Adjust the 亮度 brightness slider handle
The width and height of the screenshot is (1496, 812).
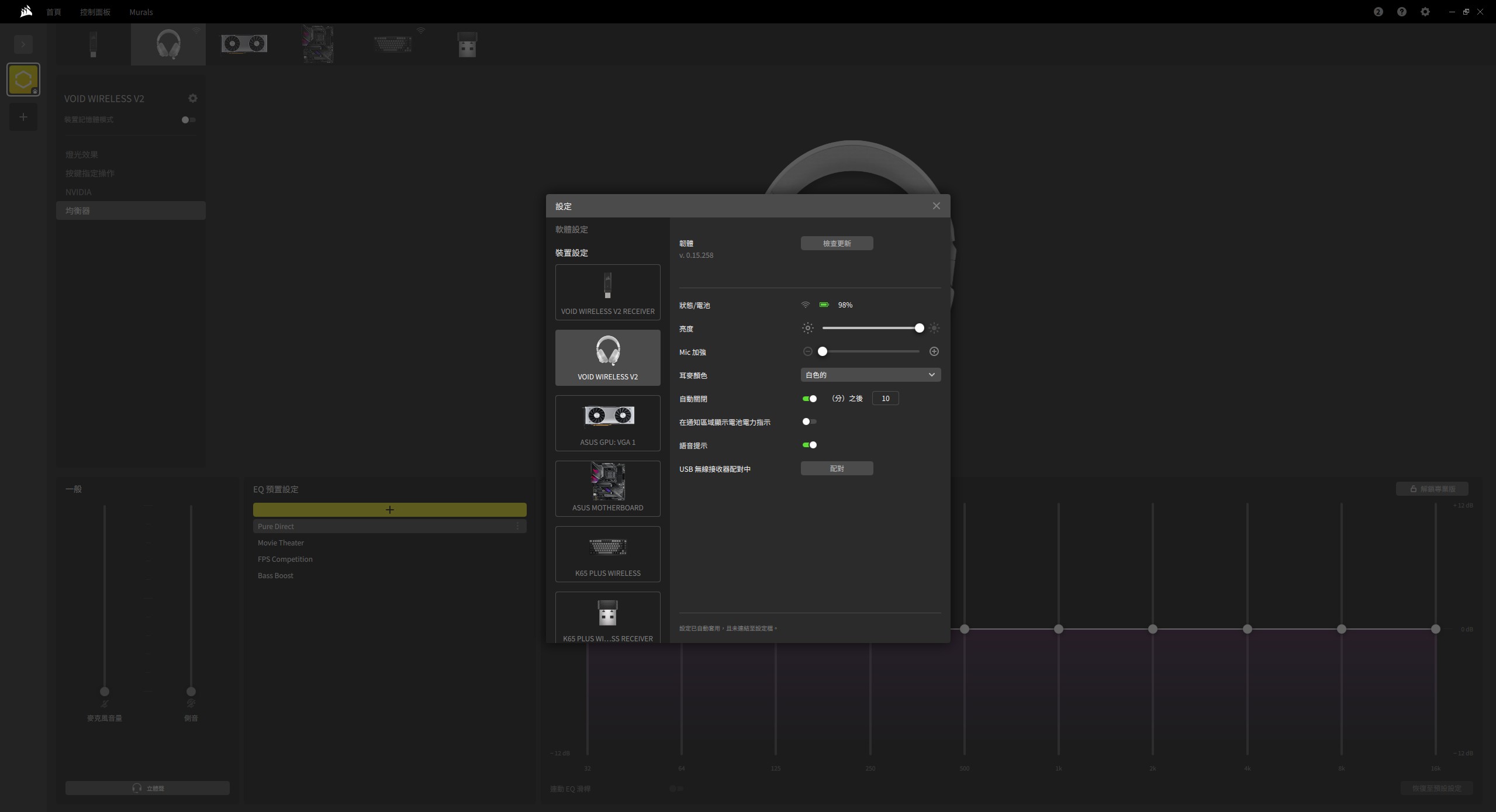919,328
